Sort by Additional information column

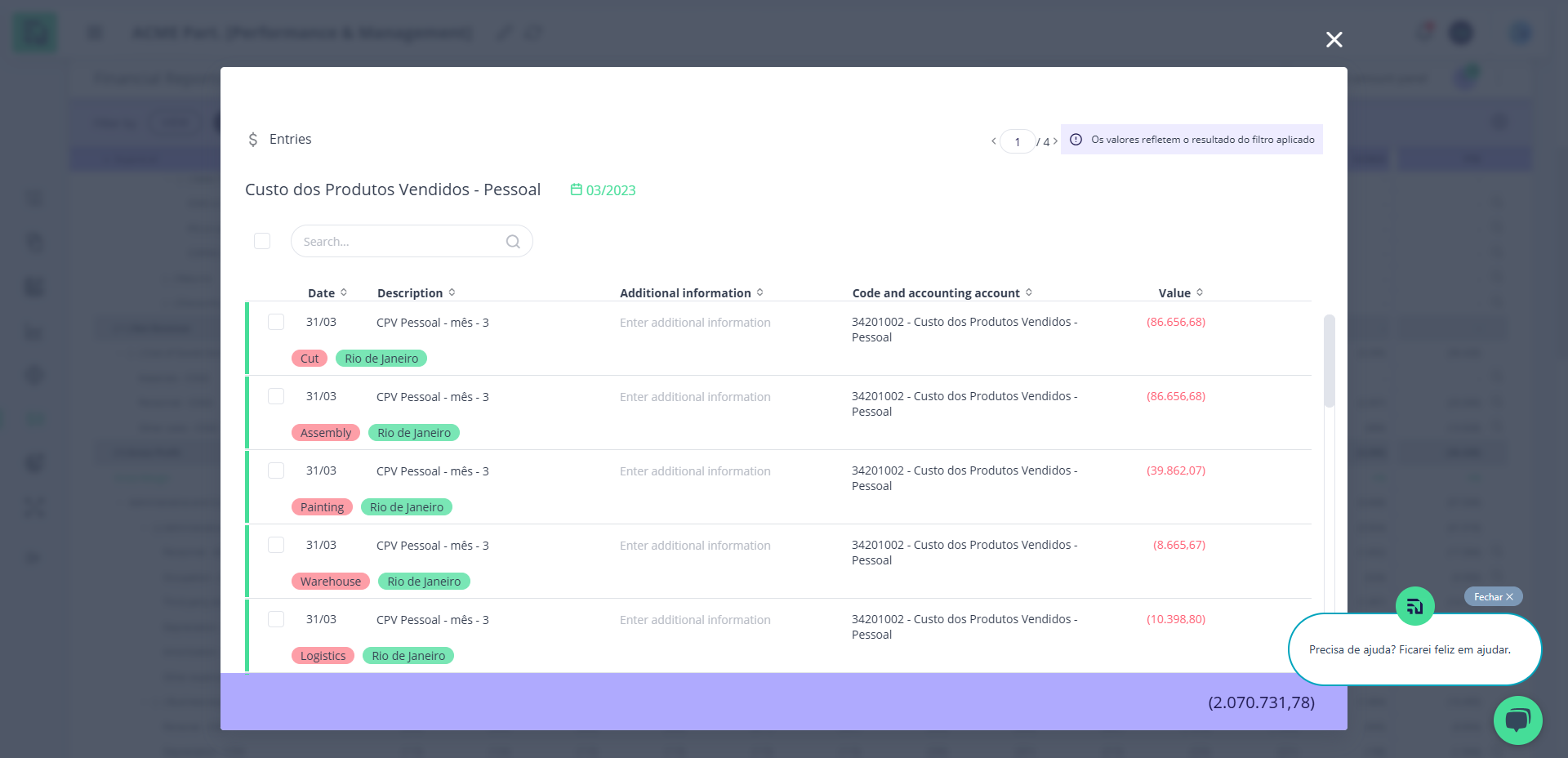(x=759, y=292)
